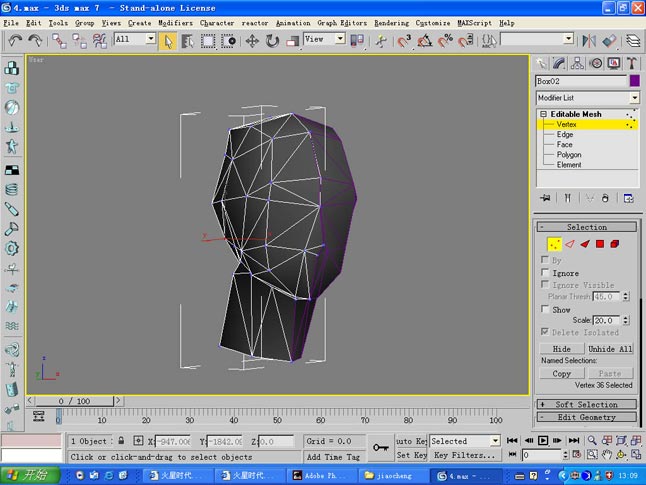Viewport: 646px width, 485px height.
Task: Click Pin Stack icon below modifier stack
Action: 545,198
